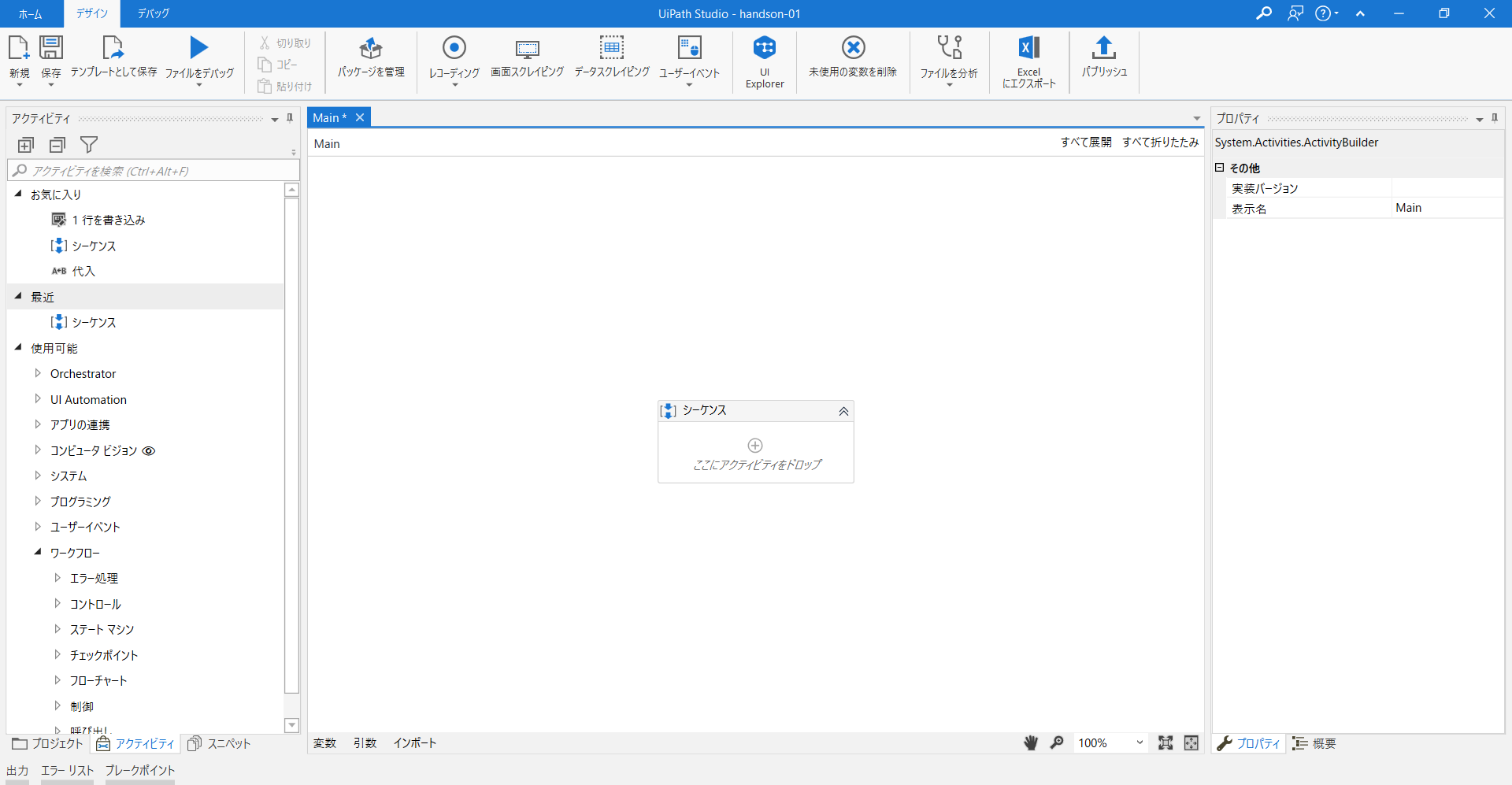Open the エラー リスト tab

pyautogui.click(x=67, y=771)
